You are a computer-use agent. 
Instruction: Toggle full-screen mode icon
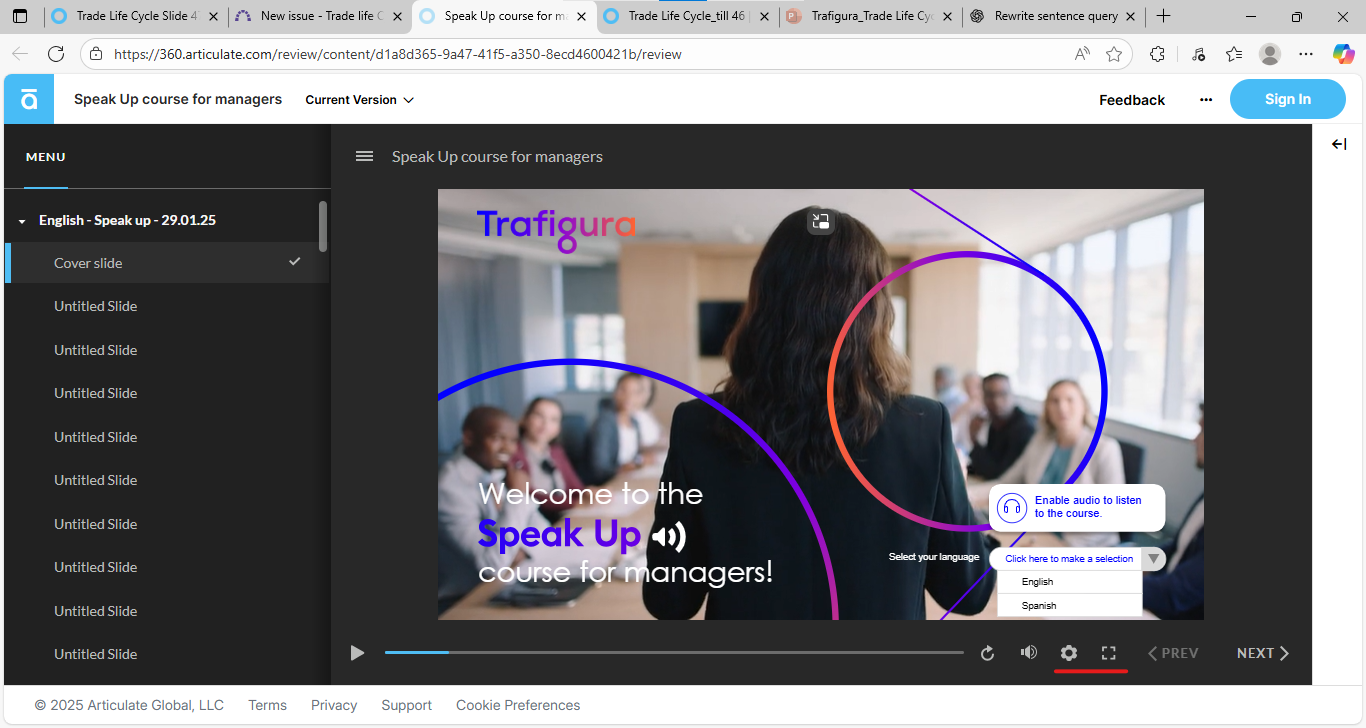pyautogui.click(x=1108, y=653)
